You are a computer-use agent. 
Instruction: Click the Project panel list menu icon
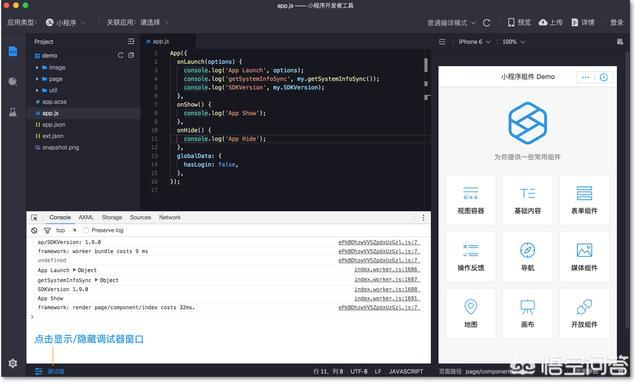click(131, 41)
